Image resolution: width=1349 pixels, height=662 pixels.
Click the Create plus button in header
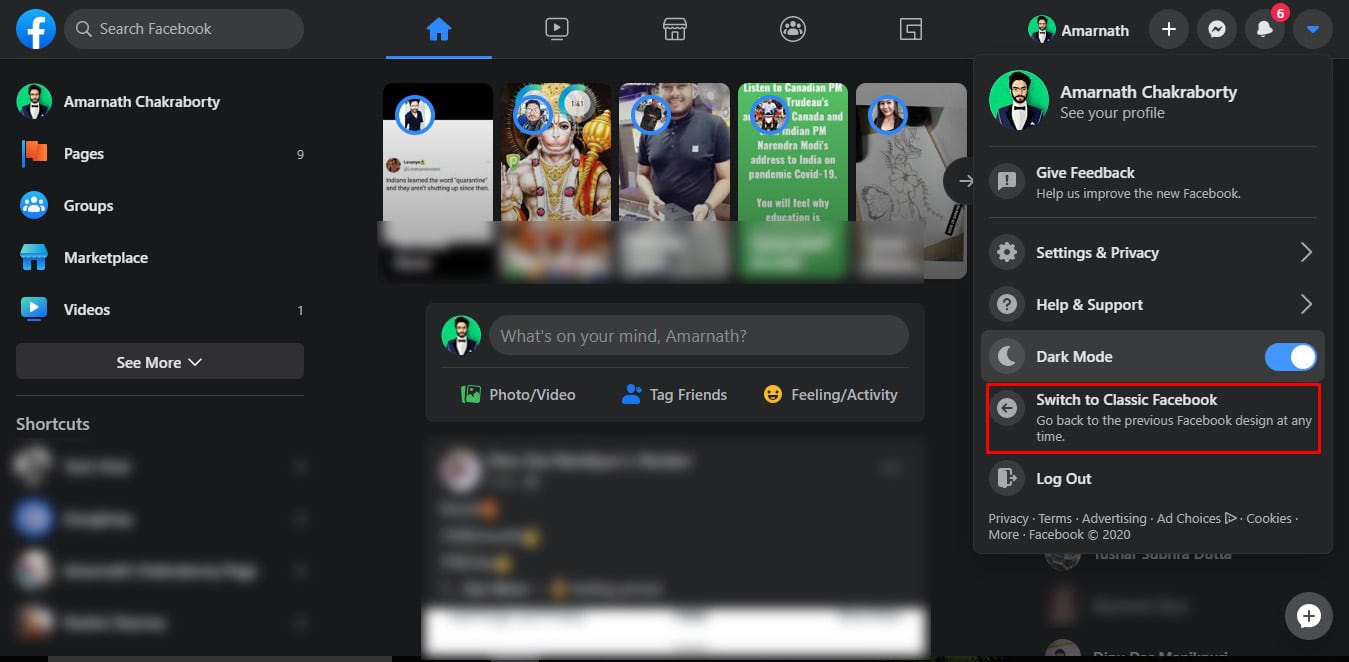[x=1168, y=30]
